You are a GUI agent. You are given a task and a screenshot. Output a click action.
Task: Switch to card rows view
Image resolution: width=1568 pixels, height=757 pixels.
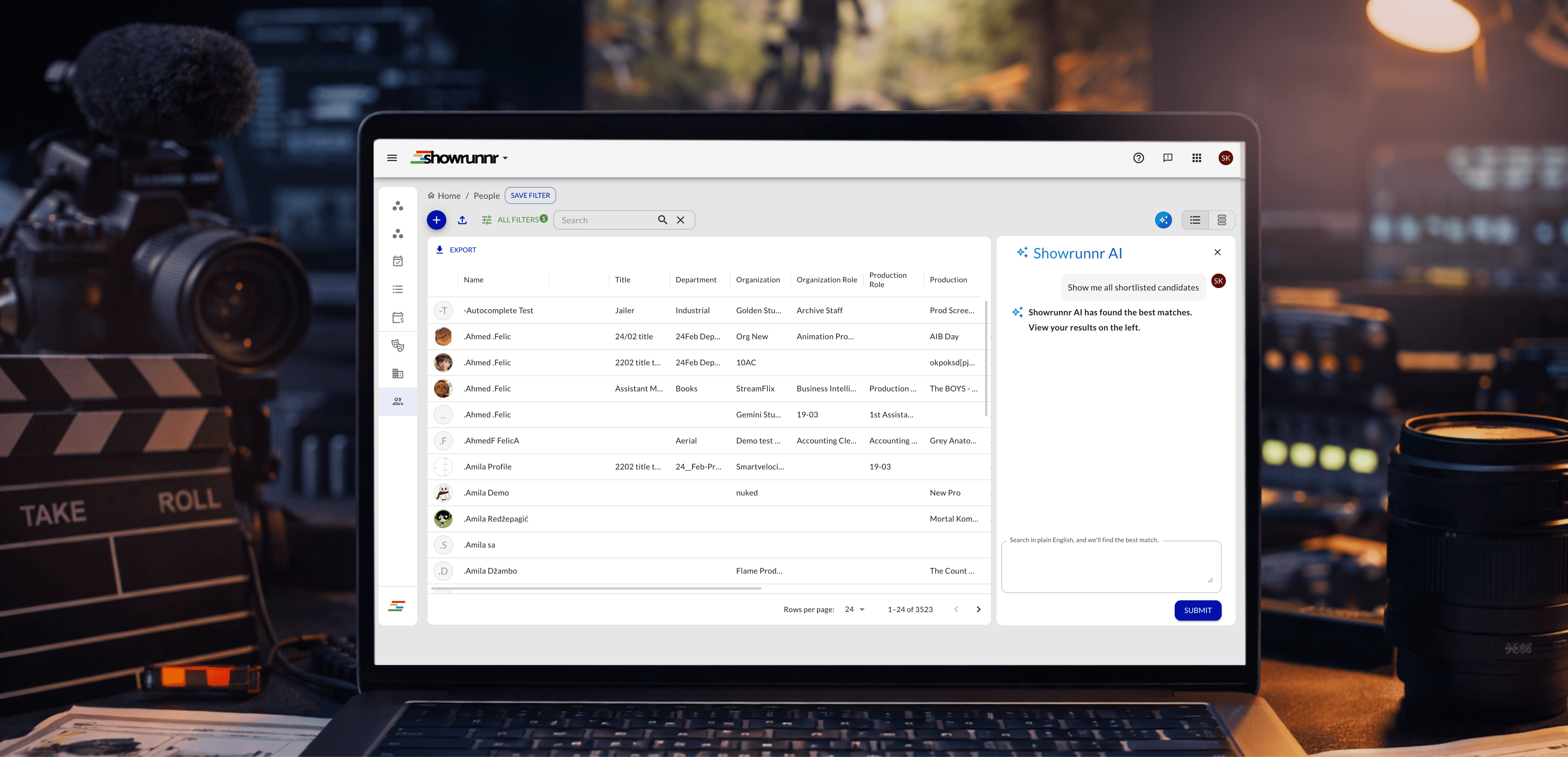coord(1222,220)
